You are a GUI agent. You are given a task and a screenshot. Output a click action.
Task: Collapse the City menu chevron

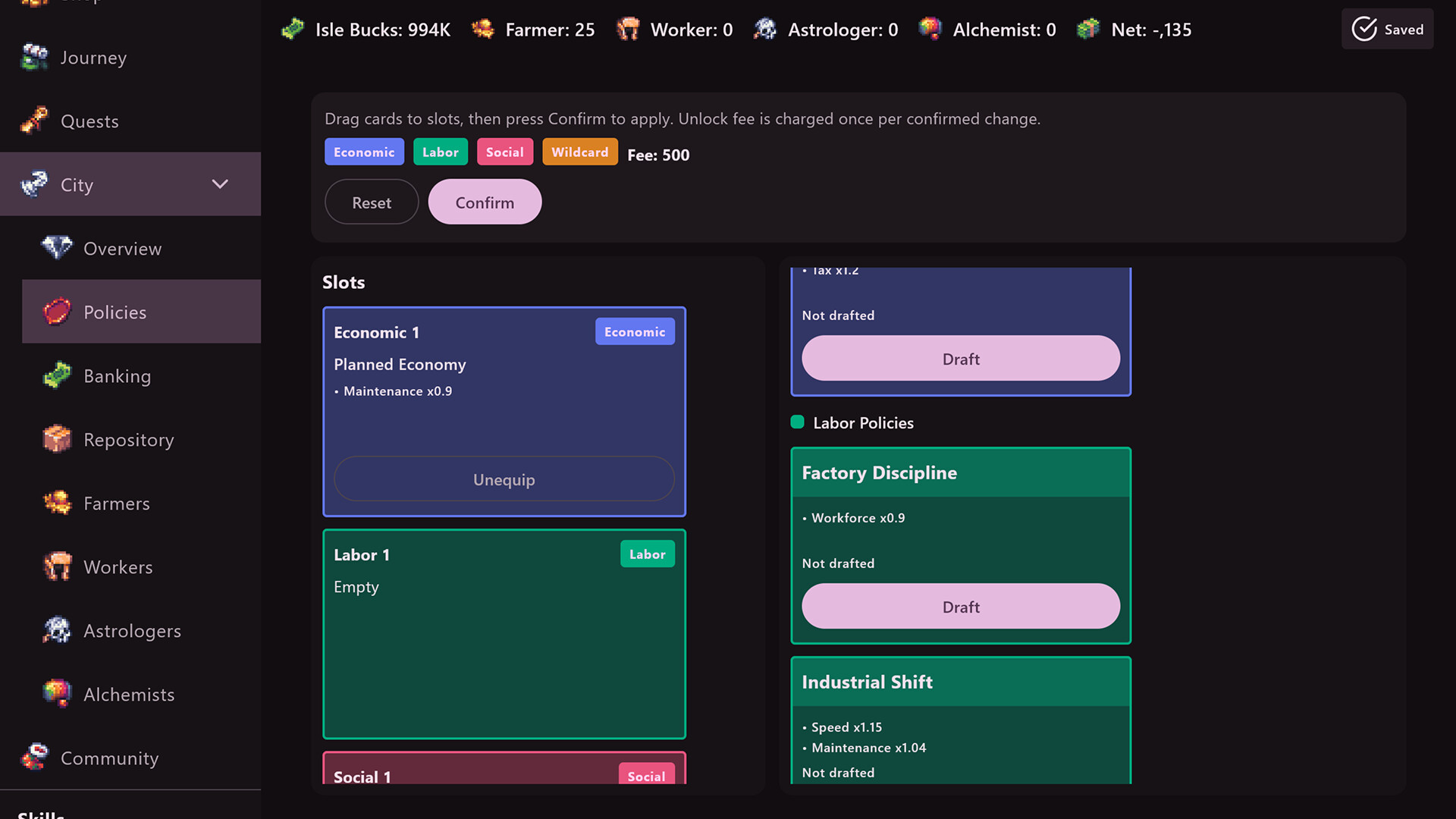click(x=220, y=184)
